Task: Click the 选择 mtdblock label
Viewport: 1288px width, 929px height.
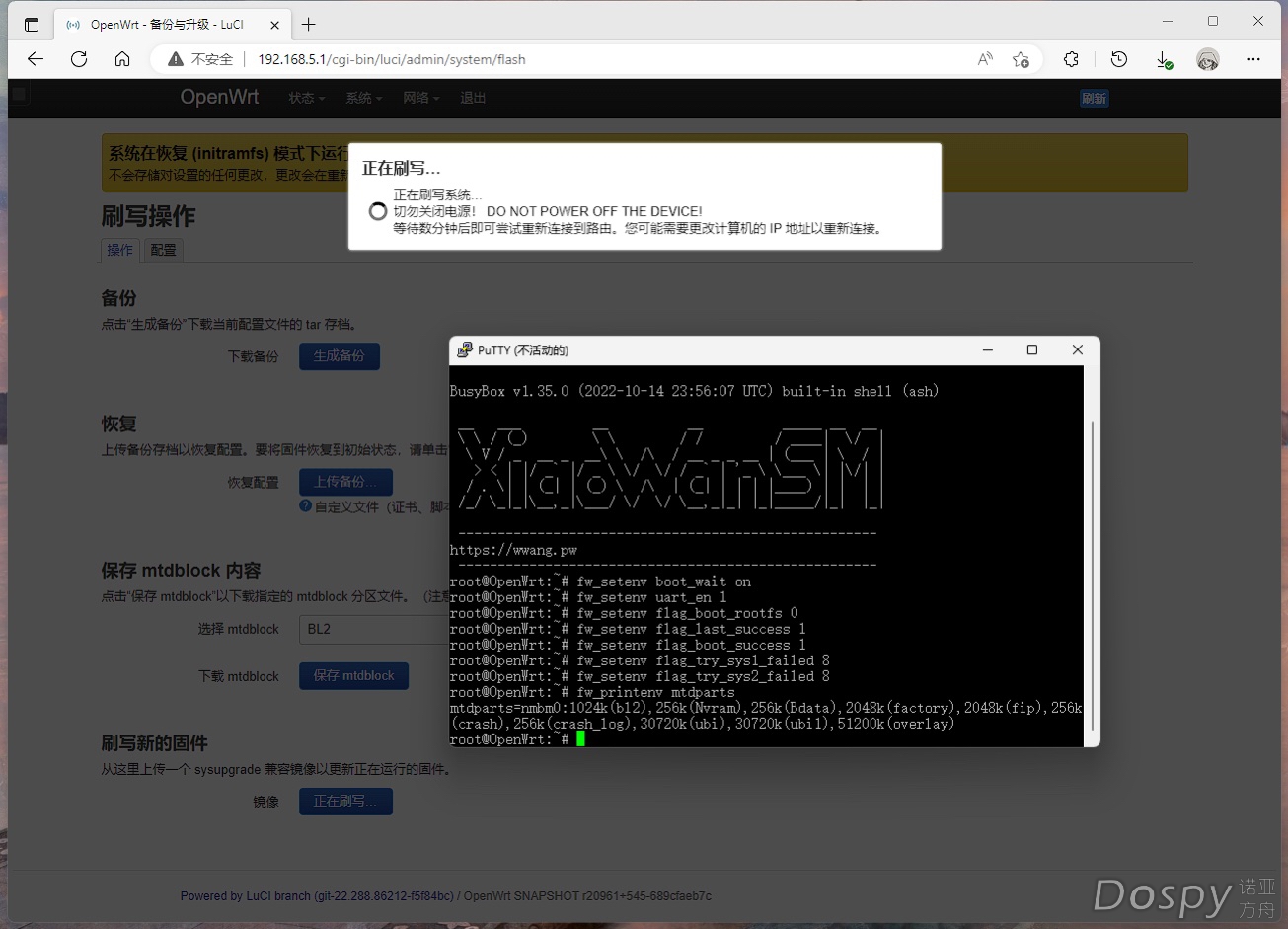Action: click(239, 629)
